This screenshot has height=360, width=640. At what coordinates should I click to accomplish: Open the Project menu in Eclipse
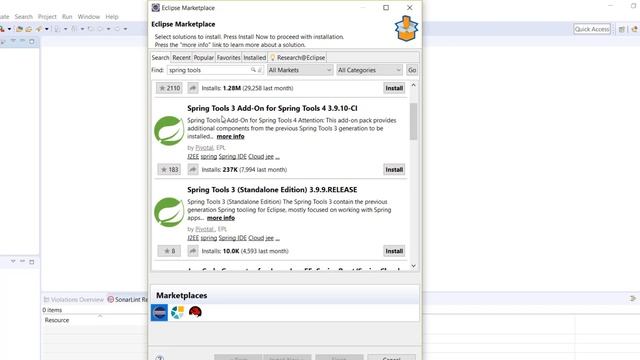(x=47, y=17)
